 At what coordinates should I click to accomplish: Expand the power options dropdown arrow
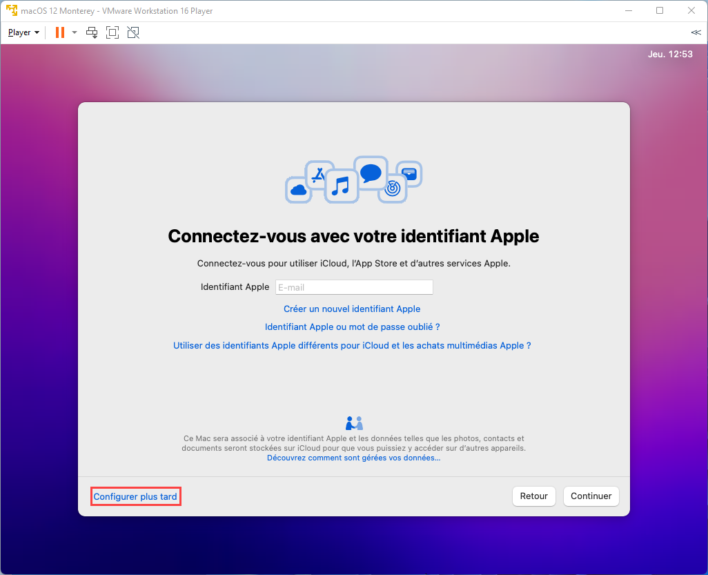75,33
